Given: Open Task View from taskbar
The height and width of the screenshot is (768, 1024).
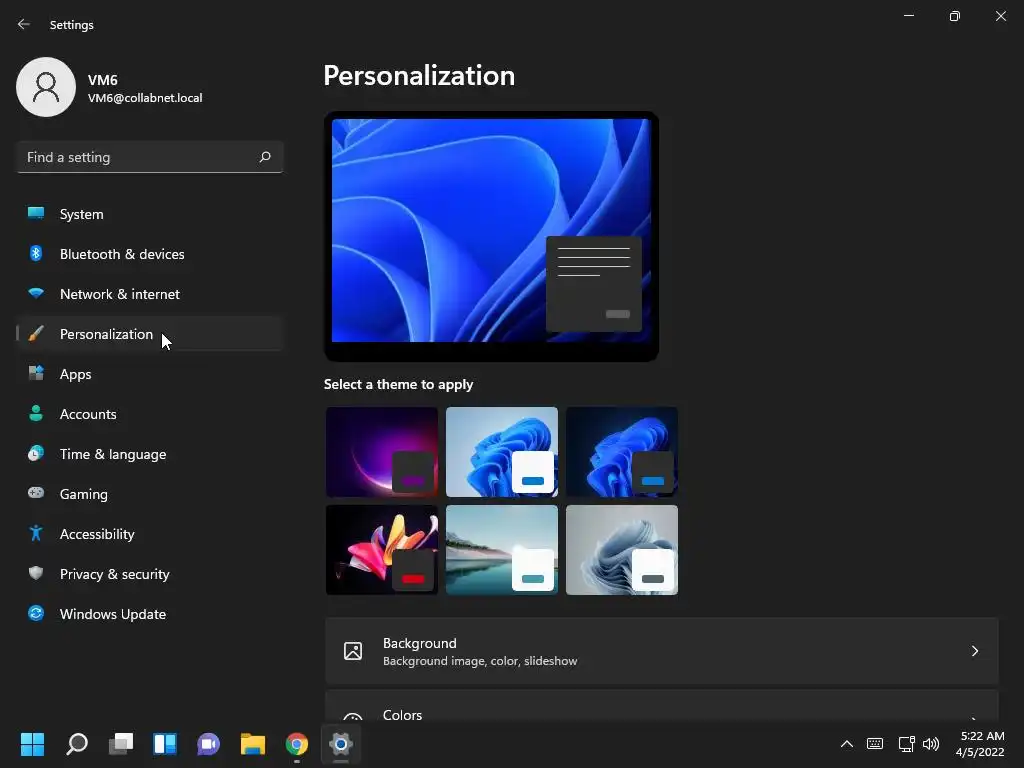Looking at the screenshot, I should point(121,744).
